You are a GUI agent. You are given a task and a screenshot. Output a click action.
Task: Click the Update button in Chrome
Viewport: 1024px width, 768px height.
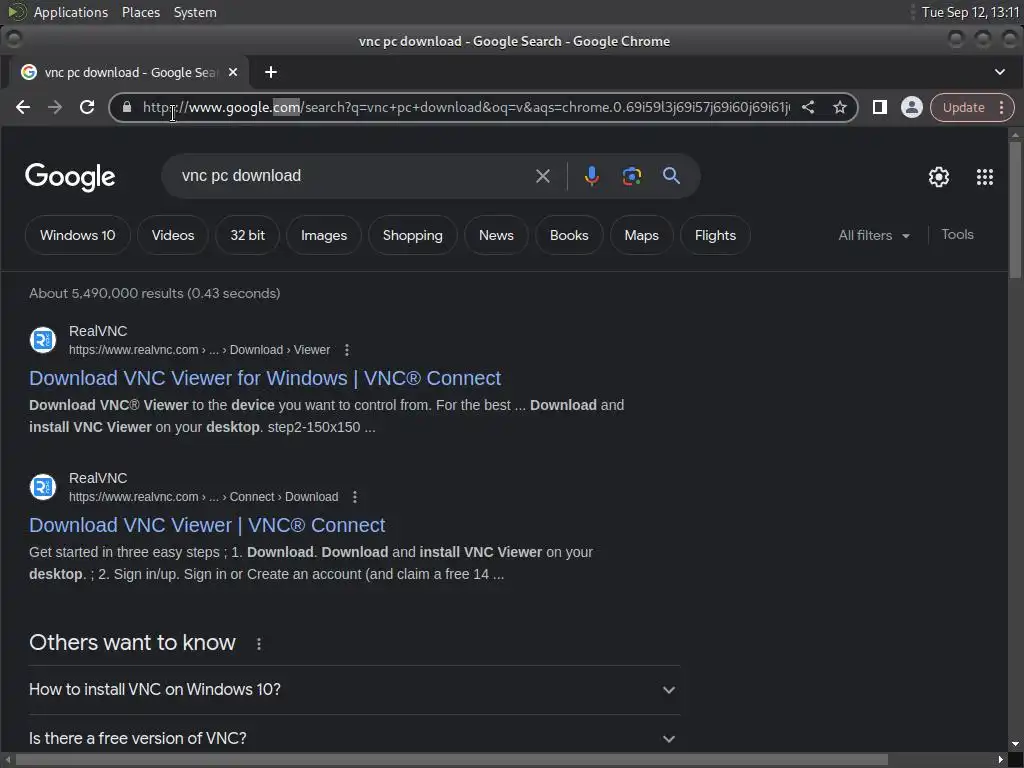[963, 108]
